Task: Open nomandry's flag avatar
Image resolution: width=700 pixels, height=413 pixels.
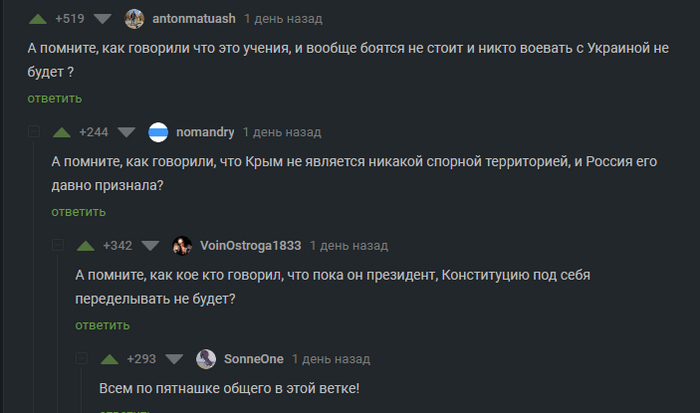Action: tap(158, 132)
